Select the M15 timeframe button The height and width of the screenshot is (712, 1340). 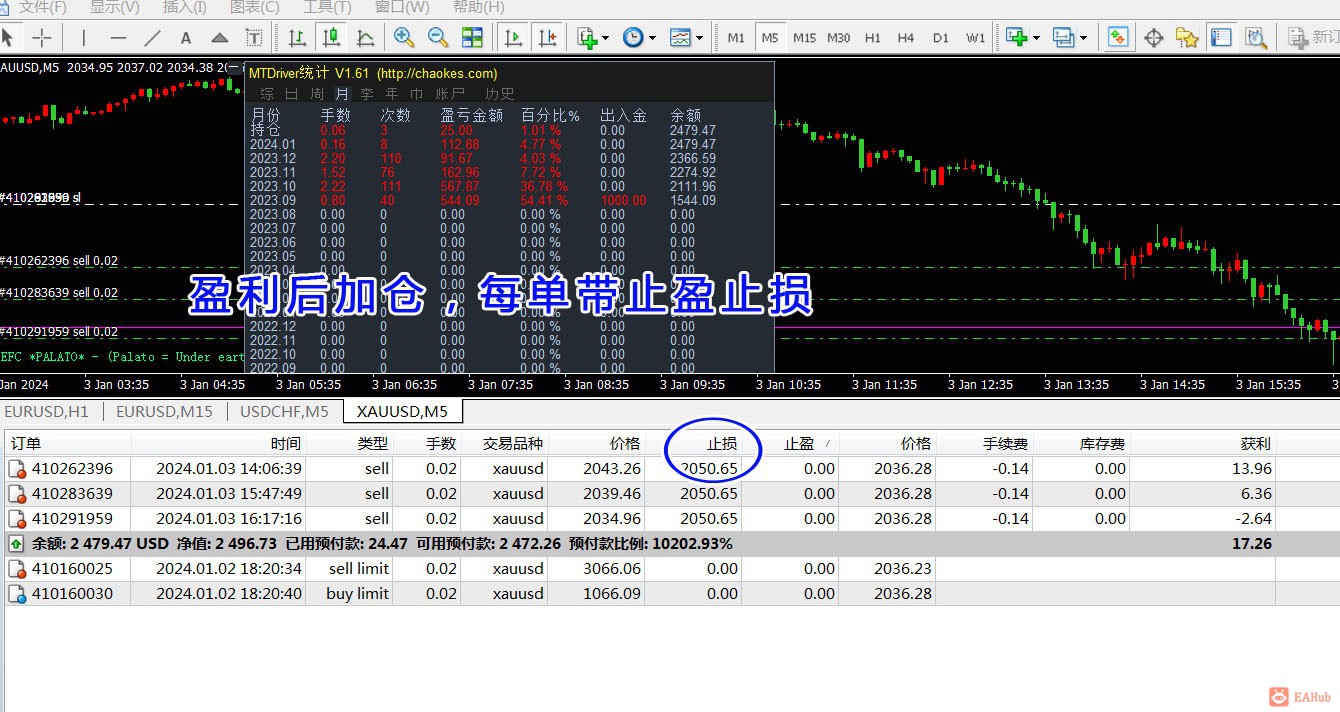click(x=805, y=37)
